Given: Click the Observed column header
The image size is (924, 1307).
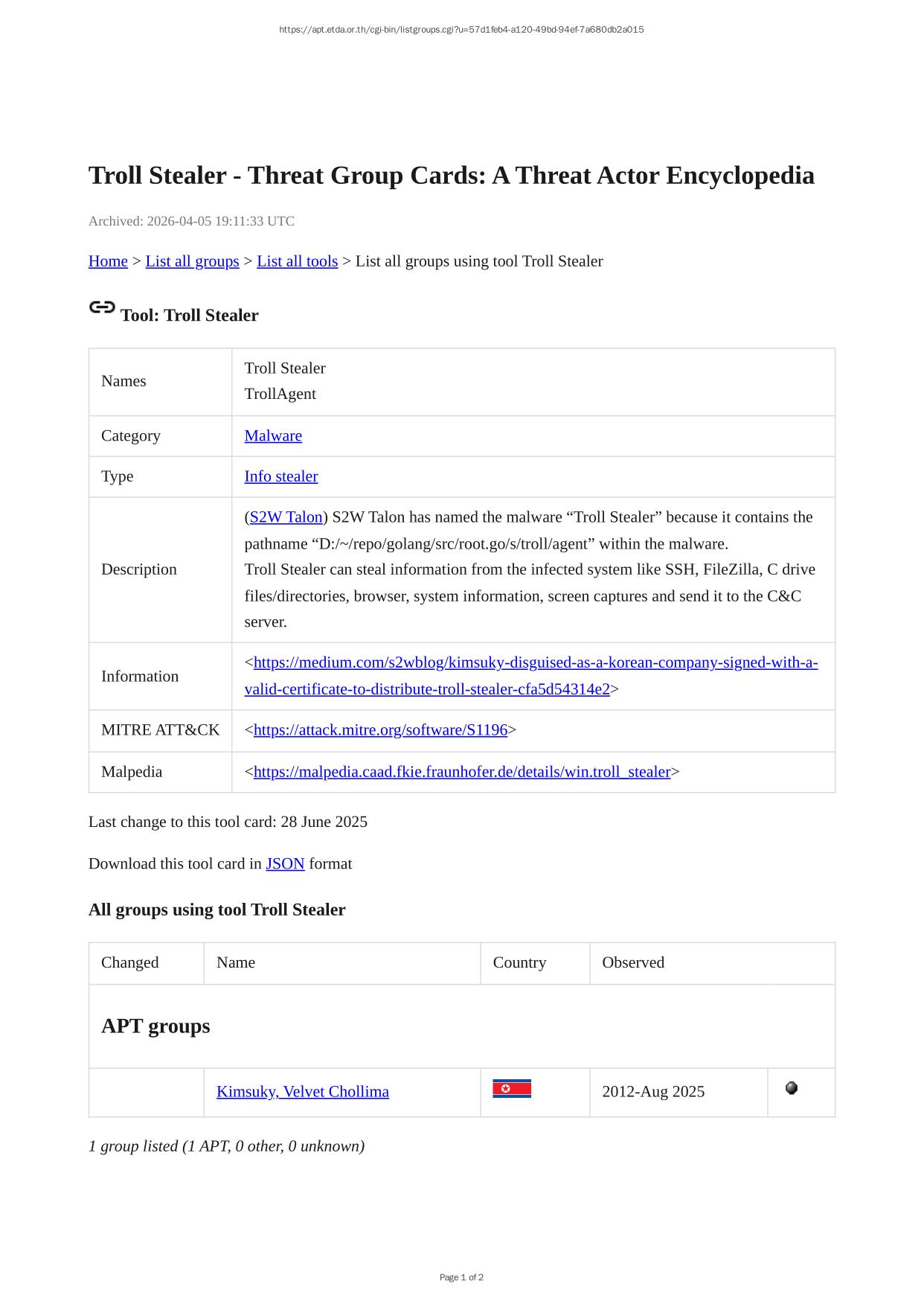Looking at the screenshot, I should tap(633, 962).
